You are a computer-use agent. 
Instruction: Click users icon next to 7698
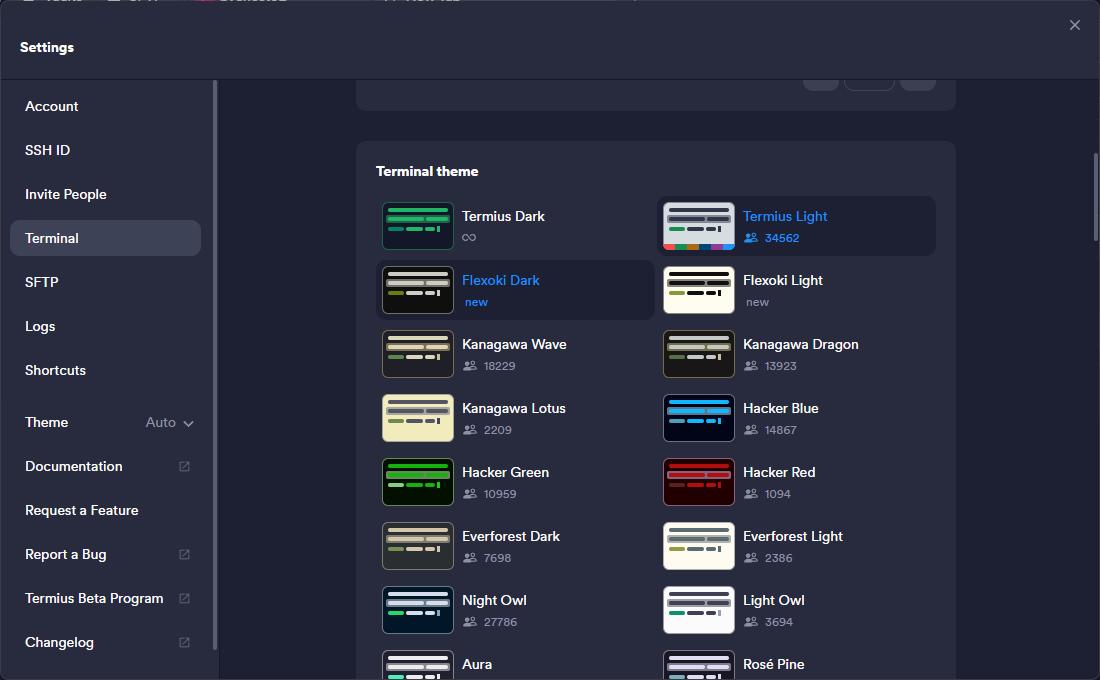coord(469,558)
